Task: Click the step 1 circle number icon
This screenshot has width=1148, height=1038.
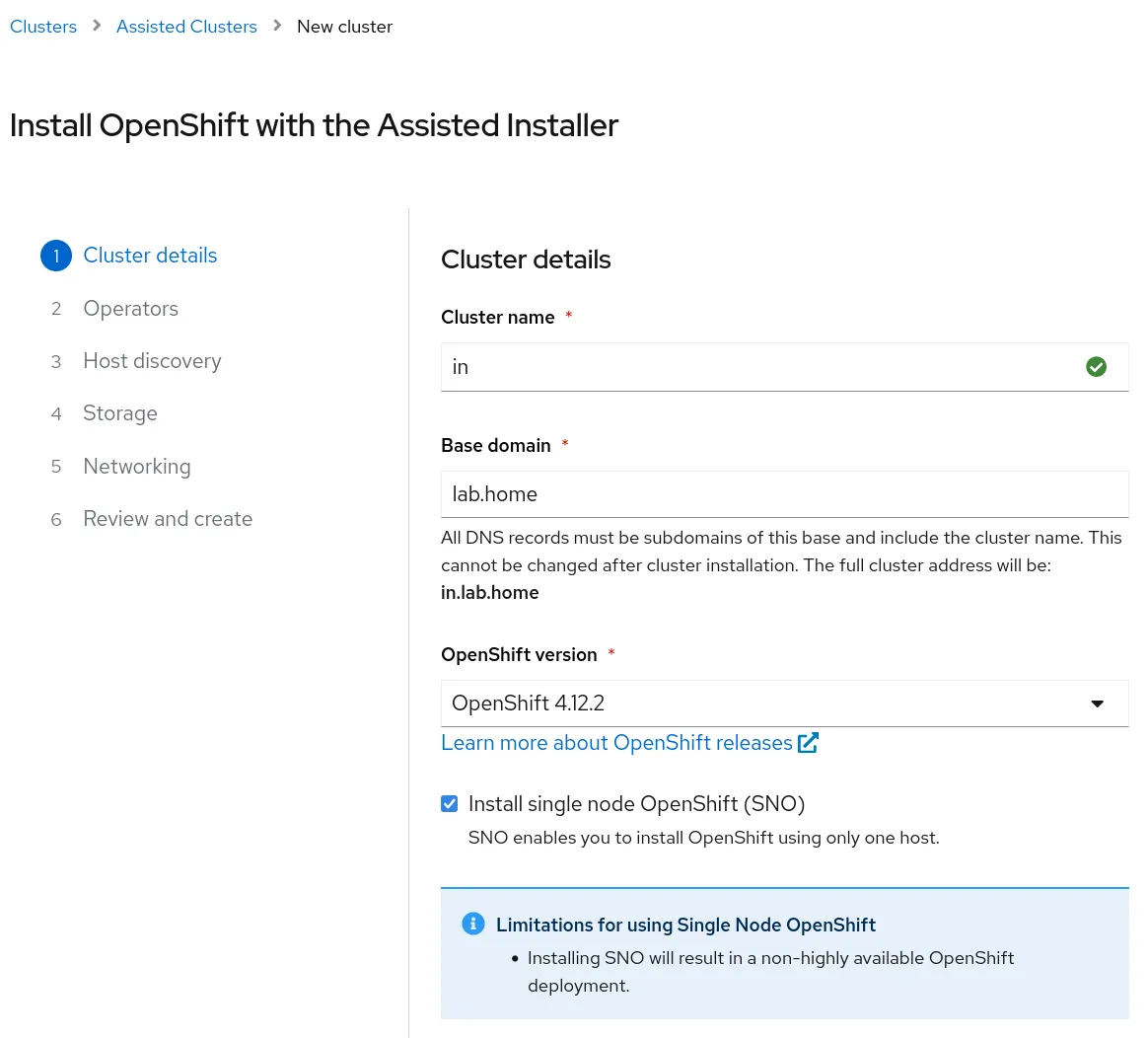Action: (56, 256)
